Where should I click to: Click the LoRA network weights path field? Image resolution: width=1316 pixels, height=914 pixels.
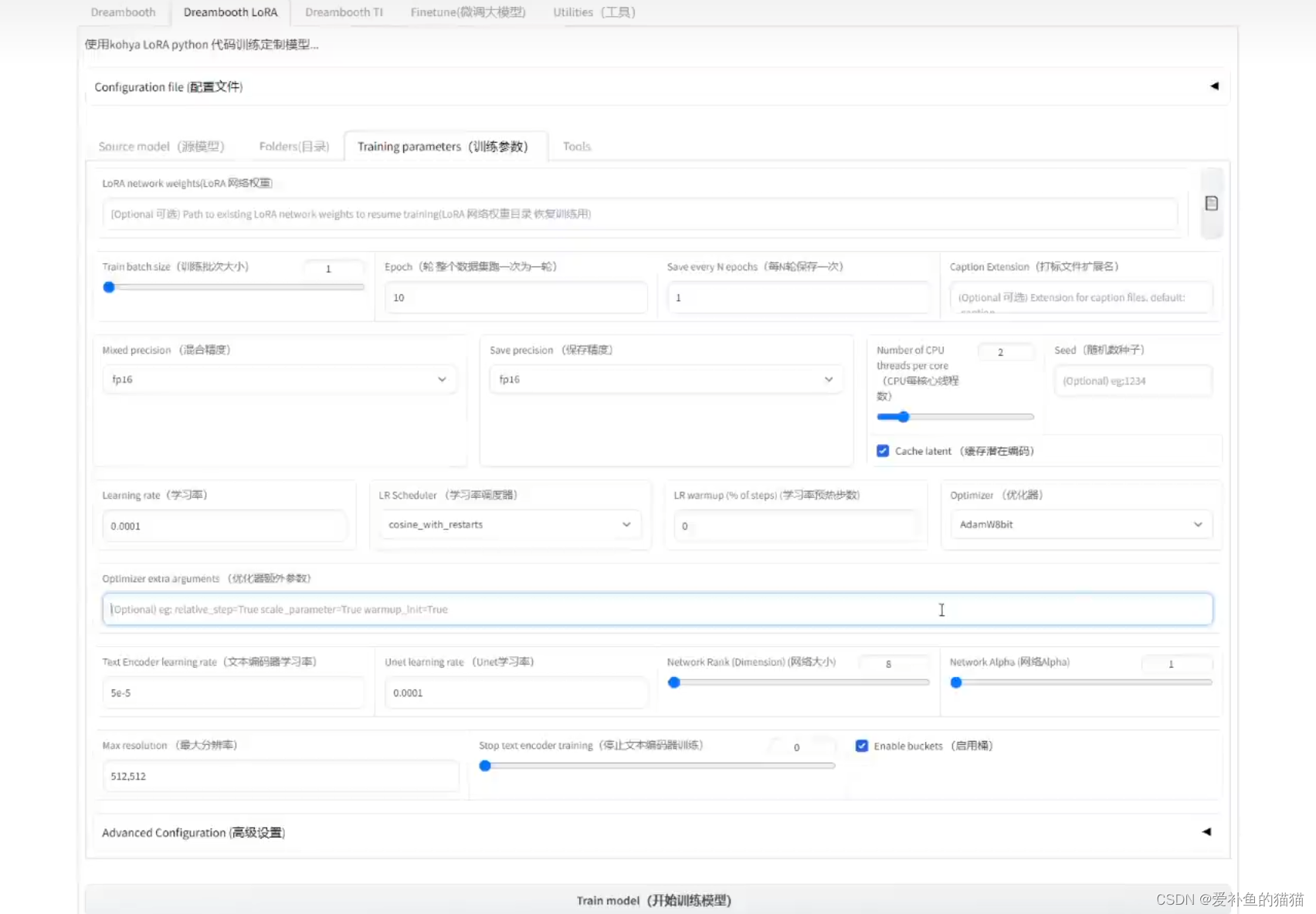point(639,214)
